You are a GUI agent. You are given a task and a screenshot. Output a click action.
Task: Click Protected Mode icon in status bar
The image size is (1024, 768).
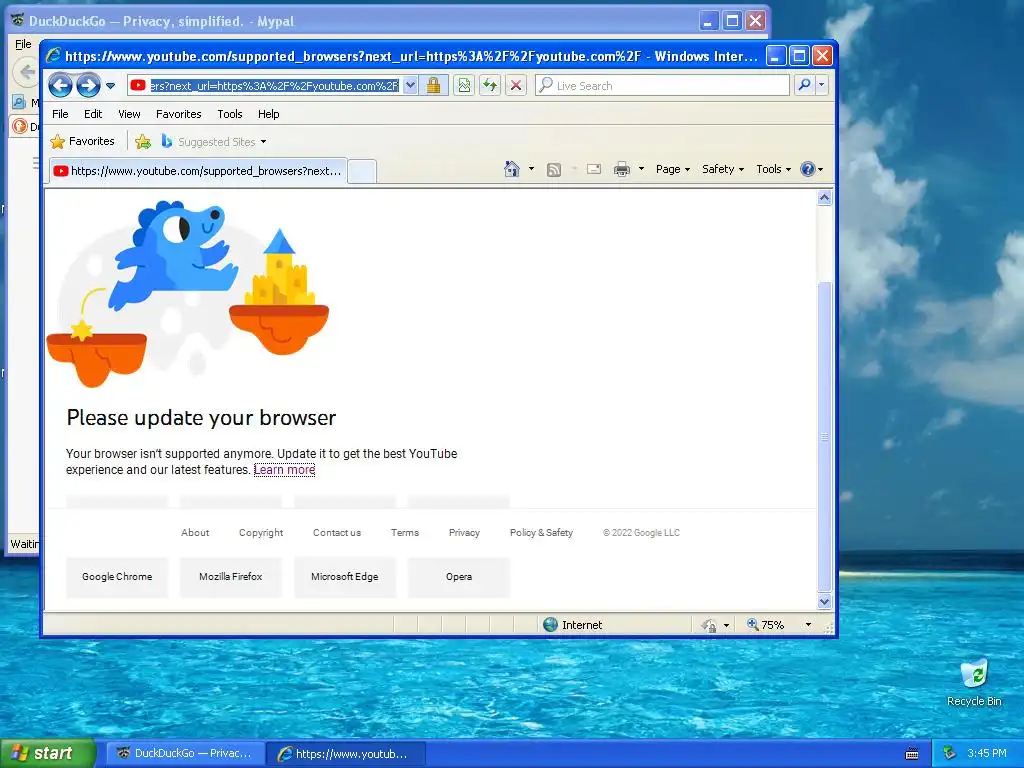click(x=709, y=626)
